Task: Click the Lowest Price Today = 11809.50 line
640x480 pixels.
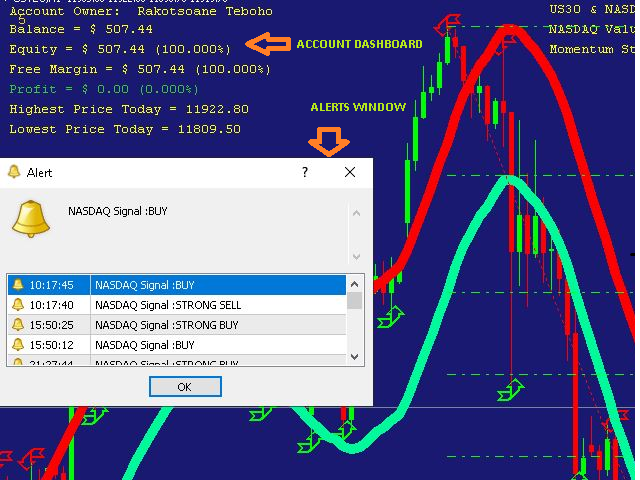Action: [x=125, y=129]
